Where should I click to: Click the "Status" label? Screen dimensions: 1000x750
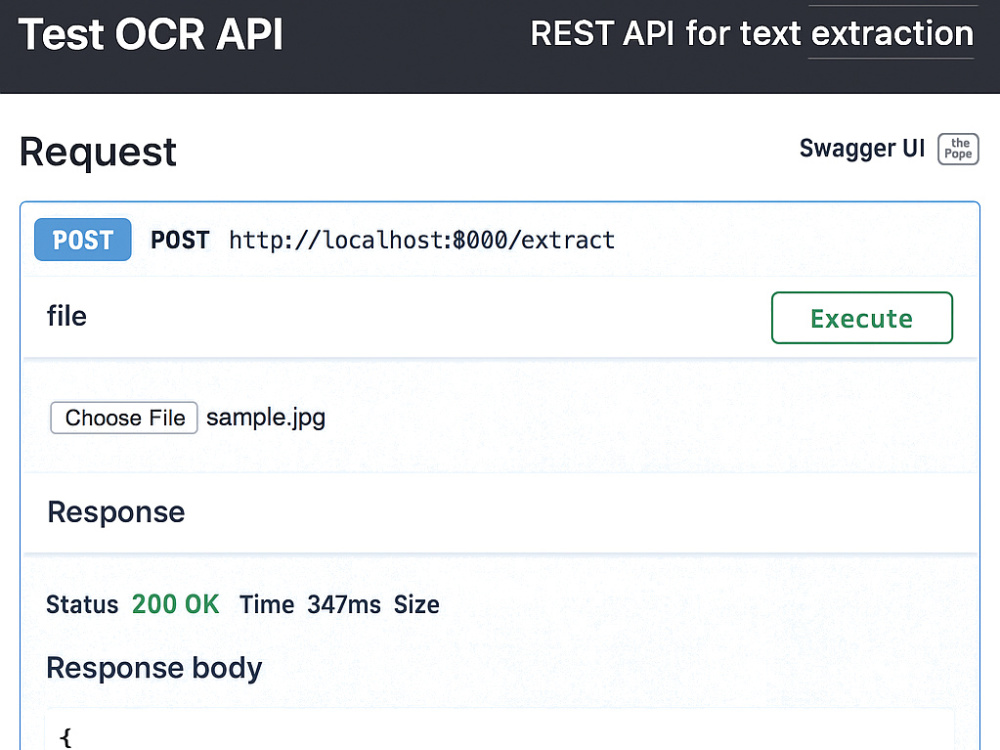click(x=82, y=605)
